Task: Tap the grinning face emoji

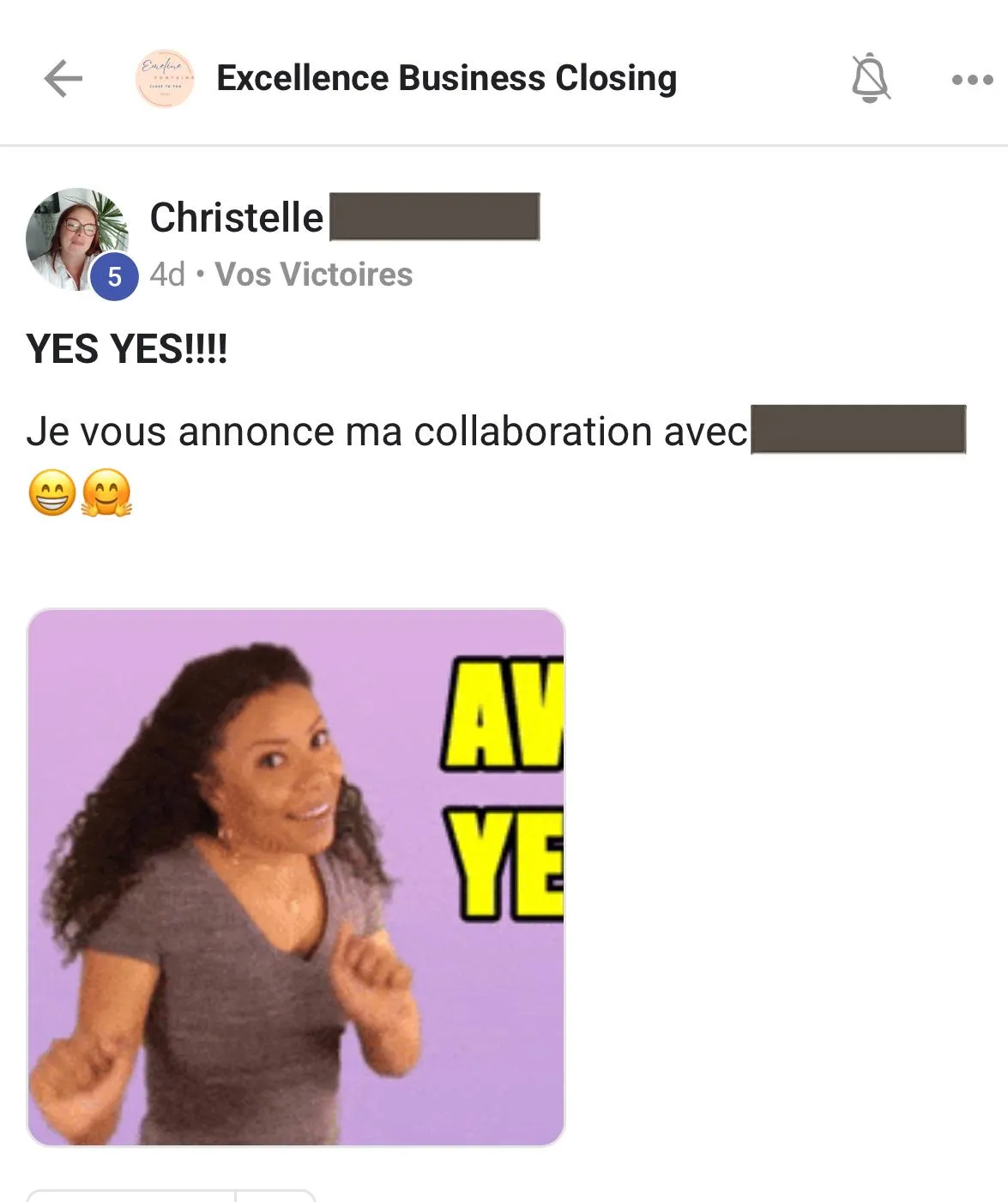Action: 52,492
